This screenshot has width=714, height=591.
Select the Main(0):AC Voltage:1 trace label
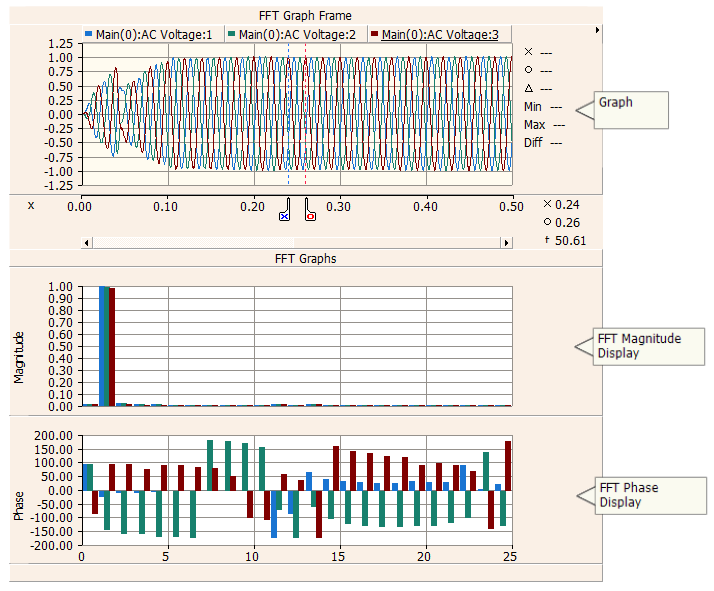pos(154,35)
